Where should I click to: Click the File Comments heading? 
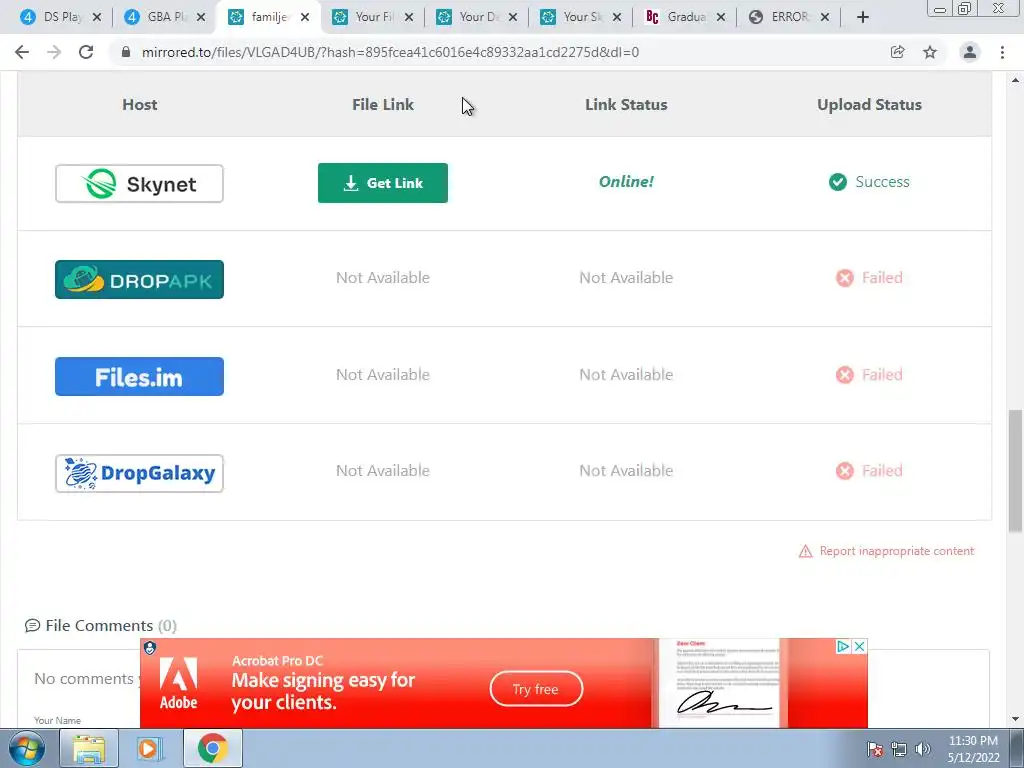point(111,626)
